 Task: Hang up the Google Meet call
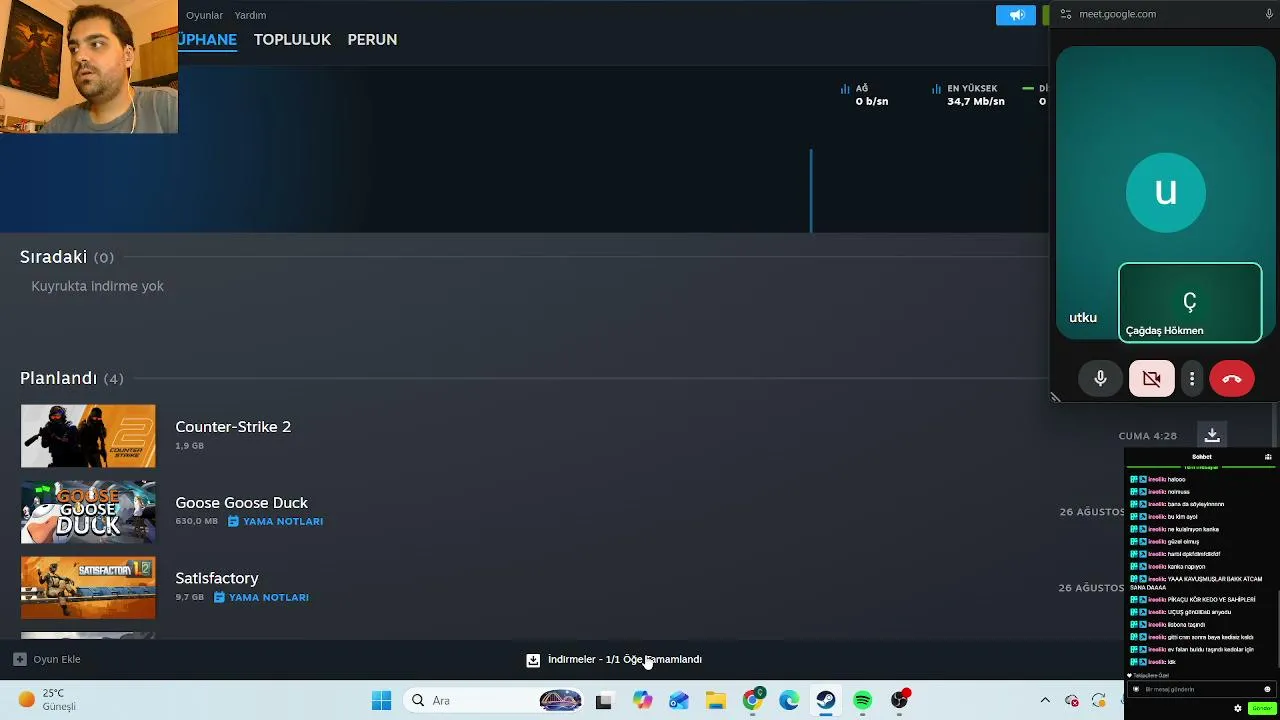(x=1232, y=379)
